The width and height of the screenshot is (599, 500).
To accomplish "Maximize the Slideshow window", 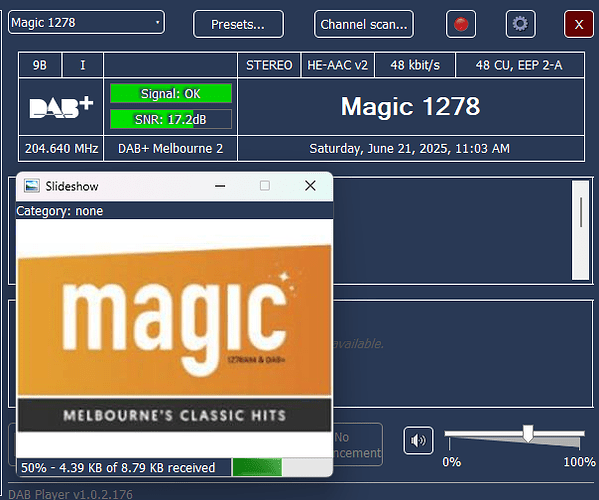I will pyautogui.click(x=265, y=186).
